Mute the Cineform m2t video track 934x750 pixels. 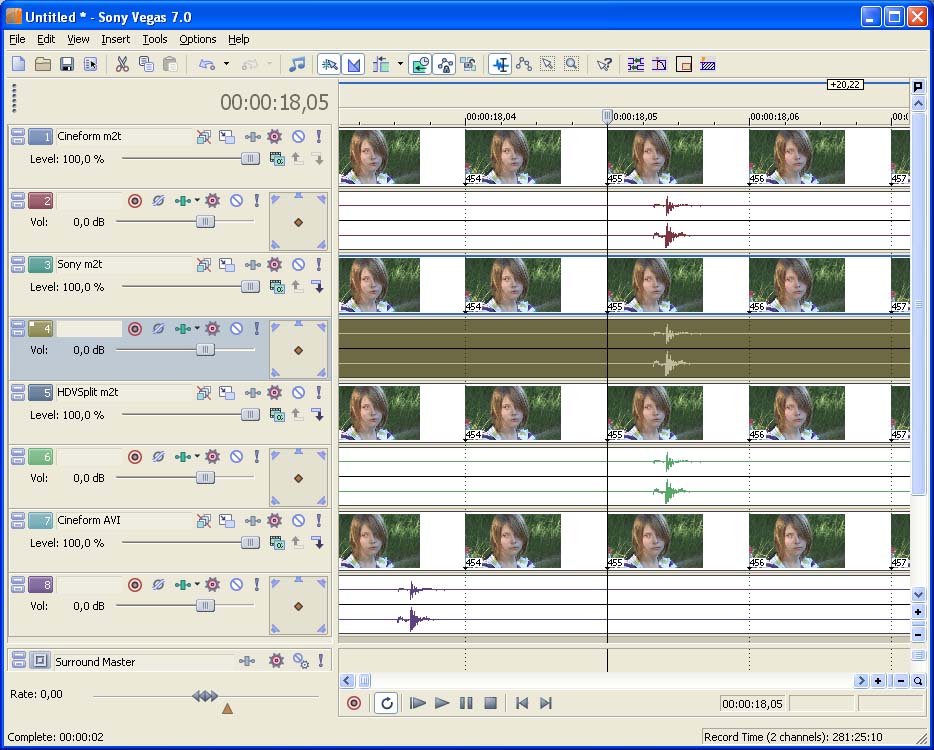coord(298,136)
